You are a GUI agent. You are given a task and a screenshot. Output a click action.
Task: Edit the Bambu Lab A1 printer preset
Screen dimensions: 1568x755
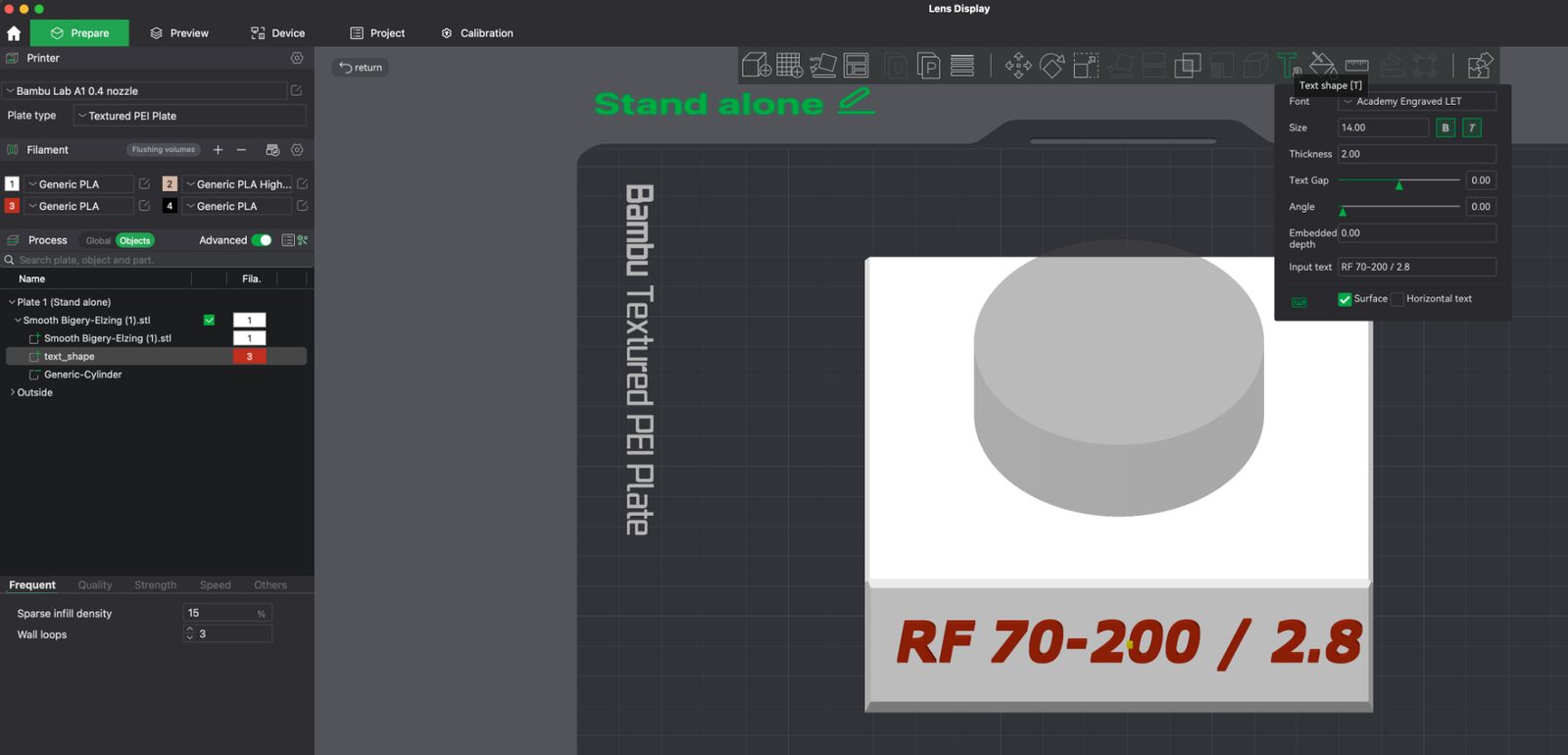296,90
